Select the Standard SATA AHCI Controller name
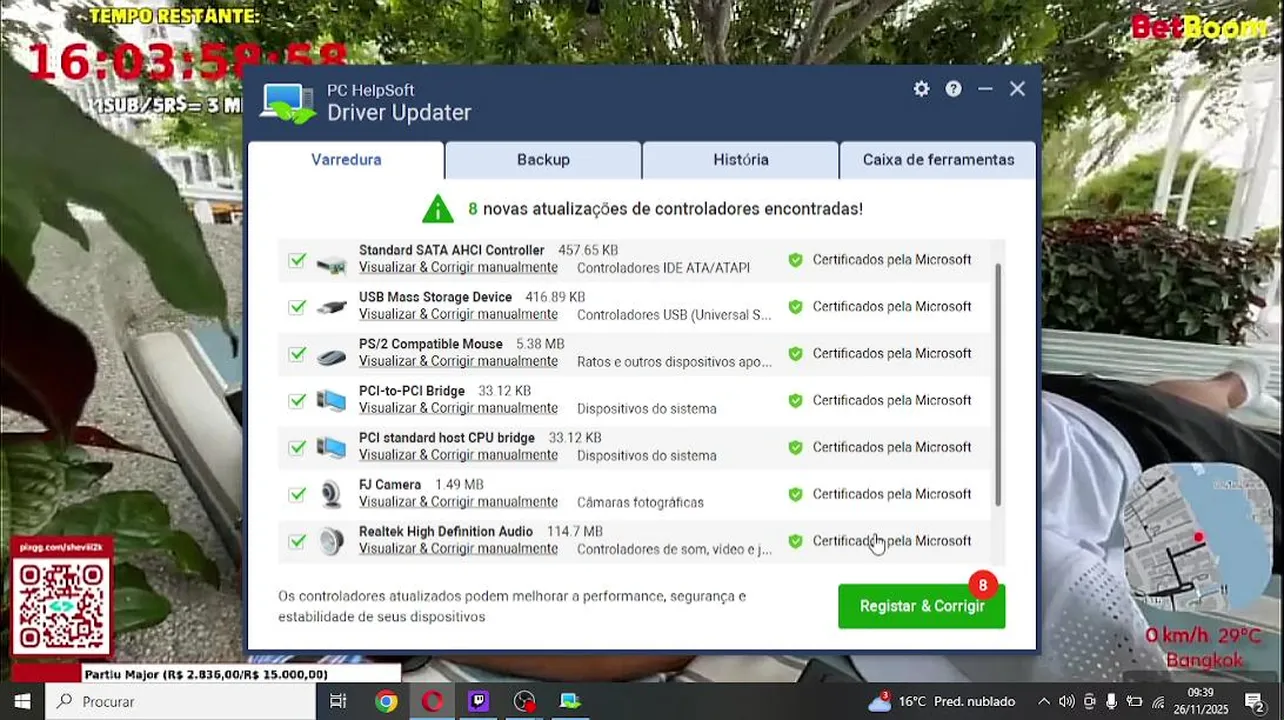 451,251
